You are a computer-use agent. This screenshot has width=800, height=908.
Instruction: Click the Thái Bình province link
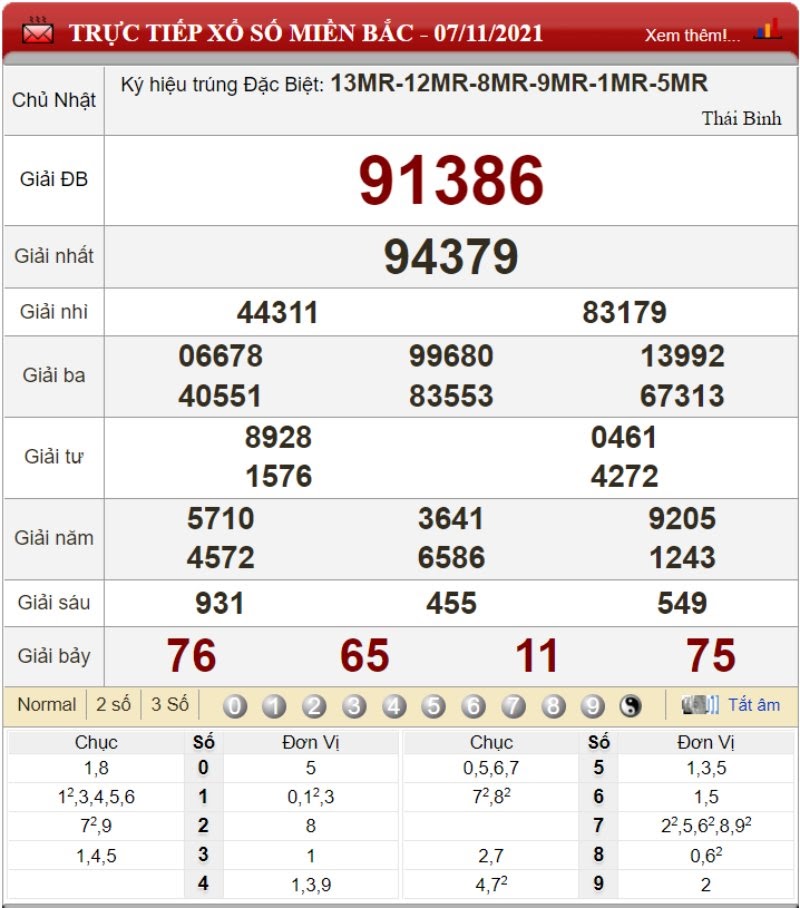click(741, 118)
